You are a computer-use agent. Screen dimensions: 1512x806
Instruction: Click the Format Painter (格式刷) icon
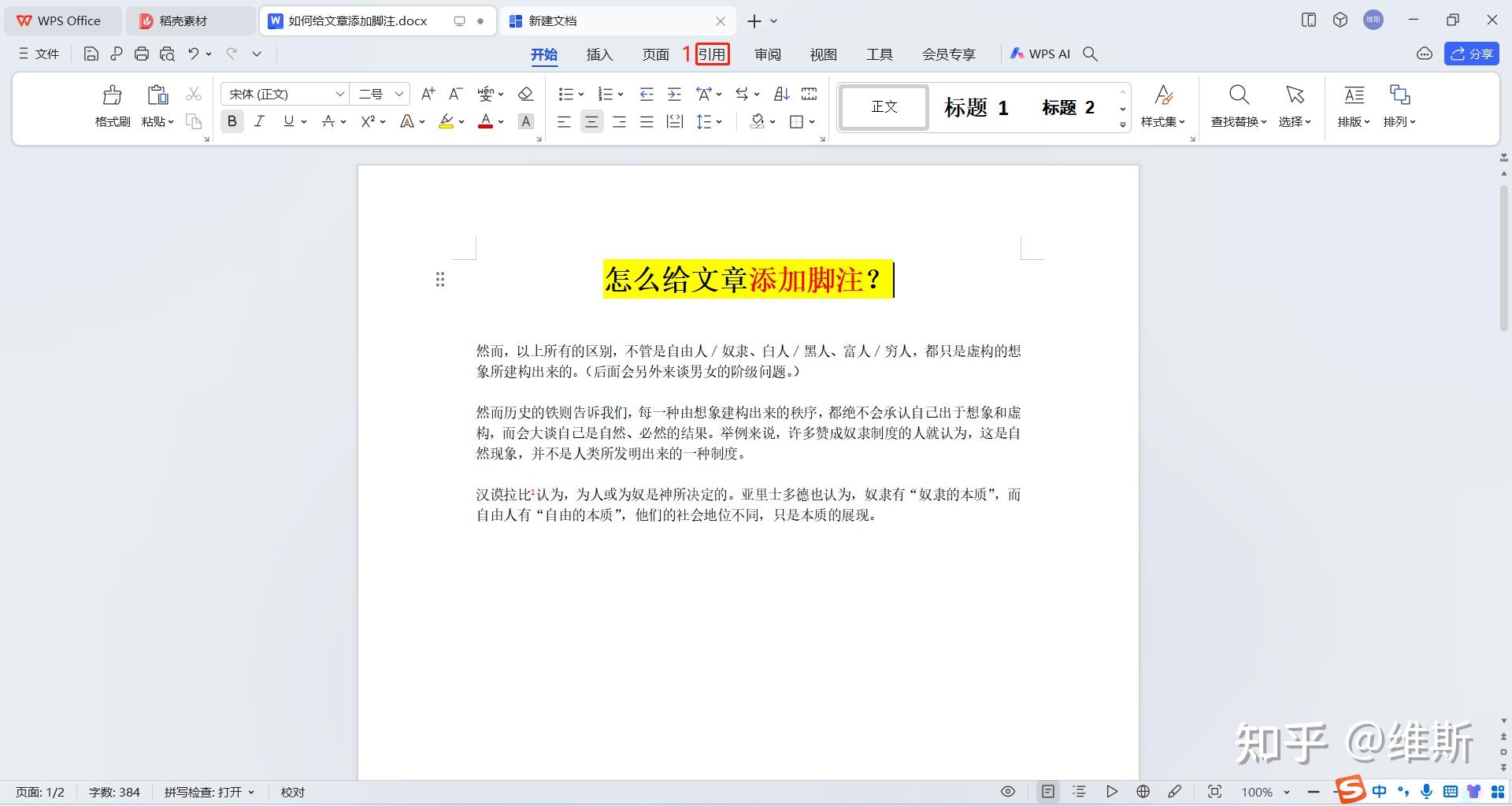point(113,95)
